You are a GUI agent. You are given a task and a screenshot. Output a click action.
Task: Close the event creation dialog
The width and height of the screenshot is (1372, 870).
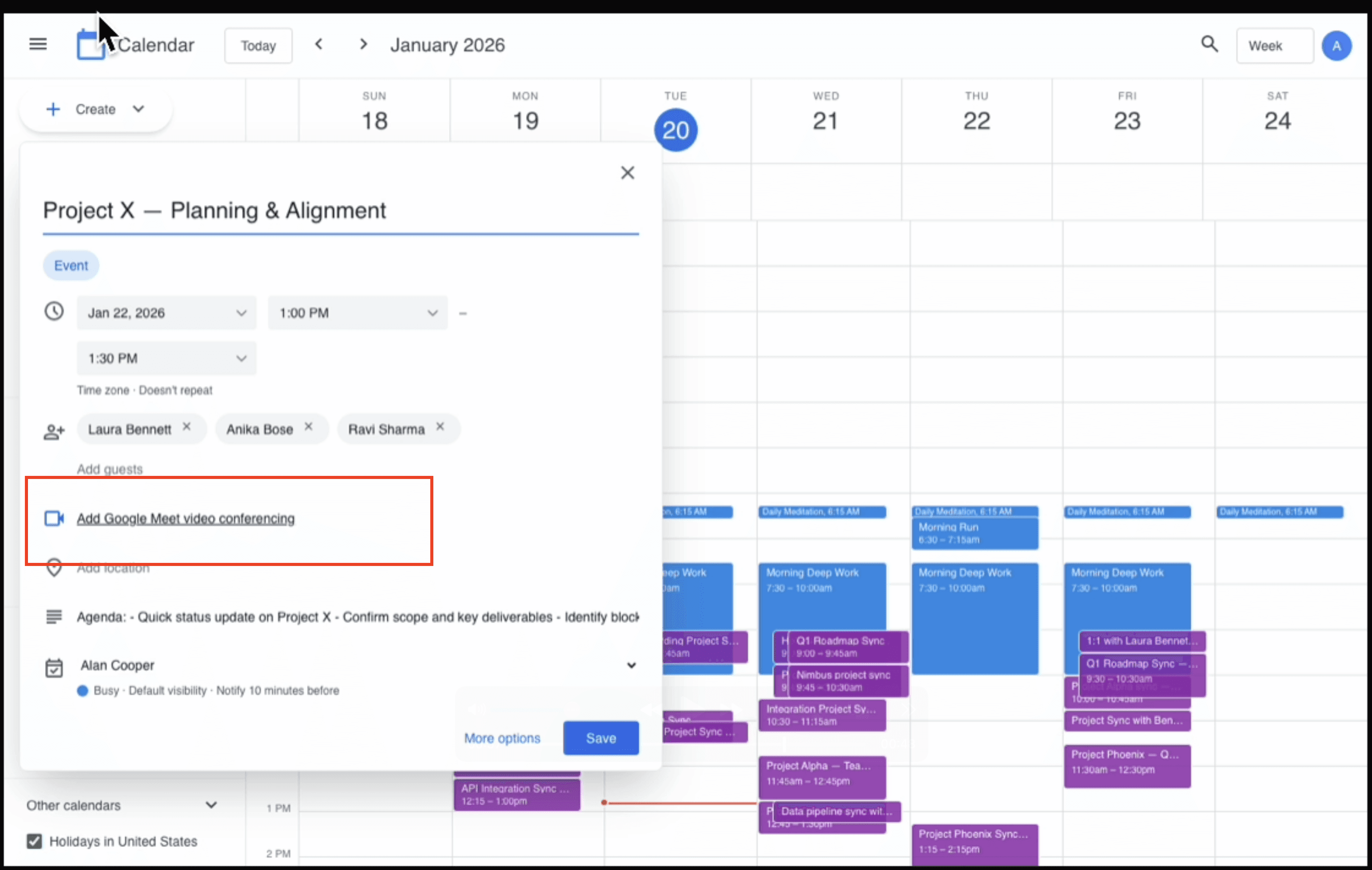[627, 172]
